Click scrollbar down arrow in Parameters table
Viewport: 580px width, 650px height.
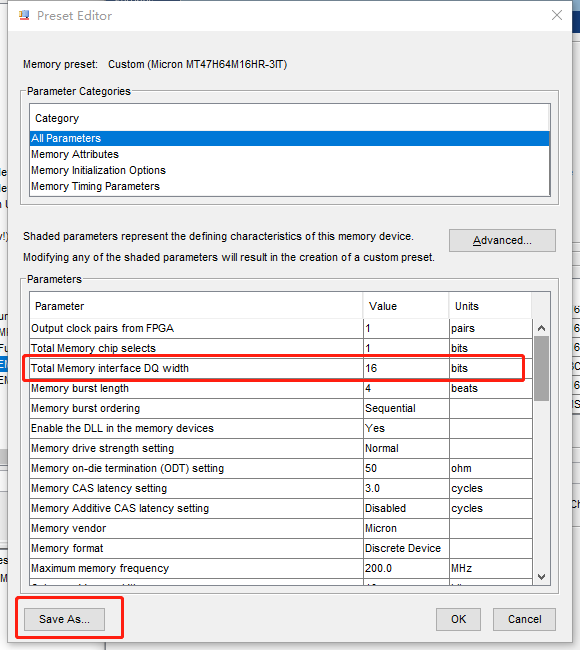click(541, 577)
